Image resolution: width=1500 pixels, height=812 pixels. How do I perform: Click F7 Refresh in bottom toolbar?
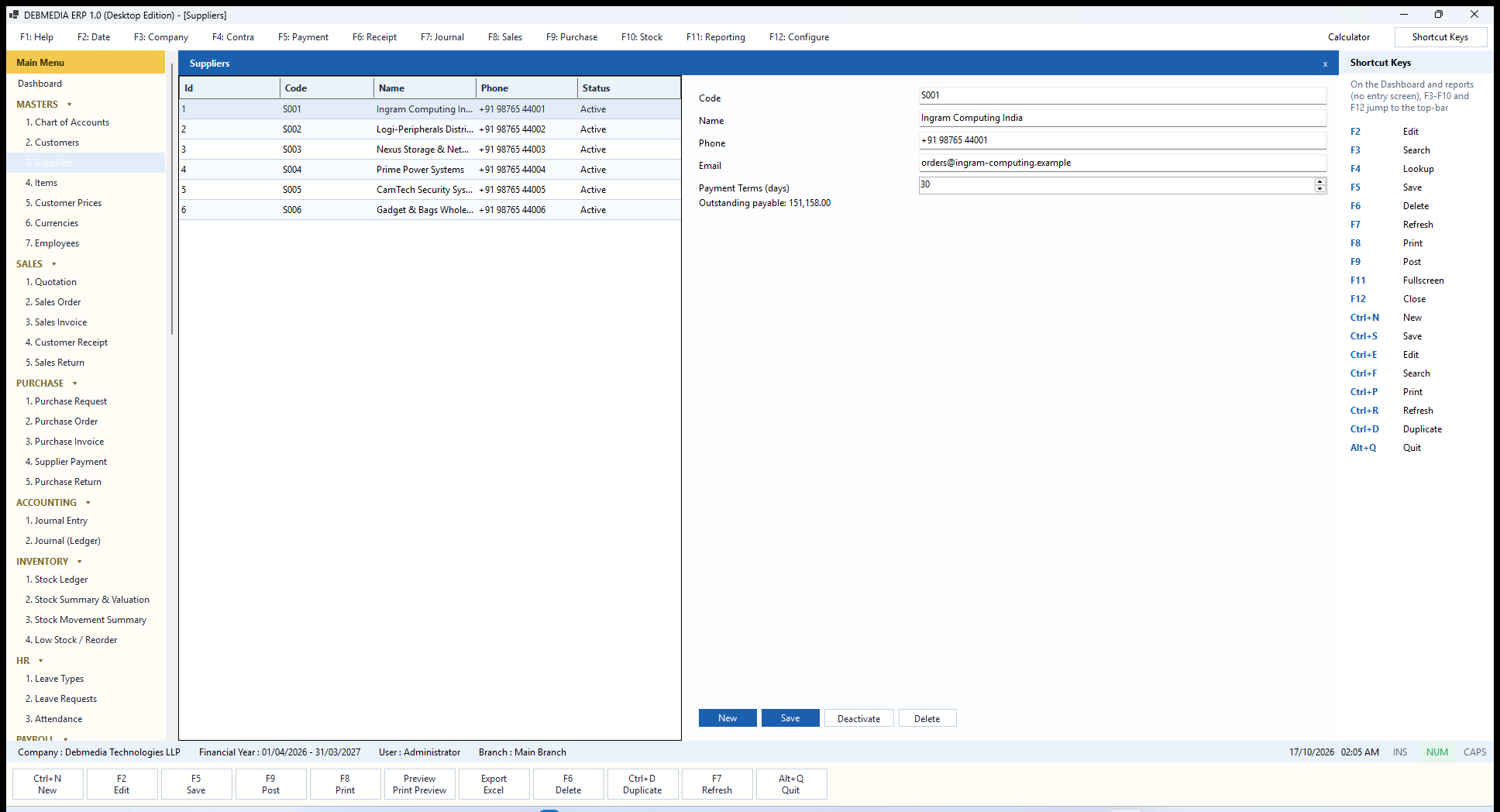click(717, 784)
